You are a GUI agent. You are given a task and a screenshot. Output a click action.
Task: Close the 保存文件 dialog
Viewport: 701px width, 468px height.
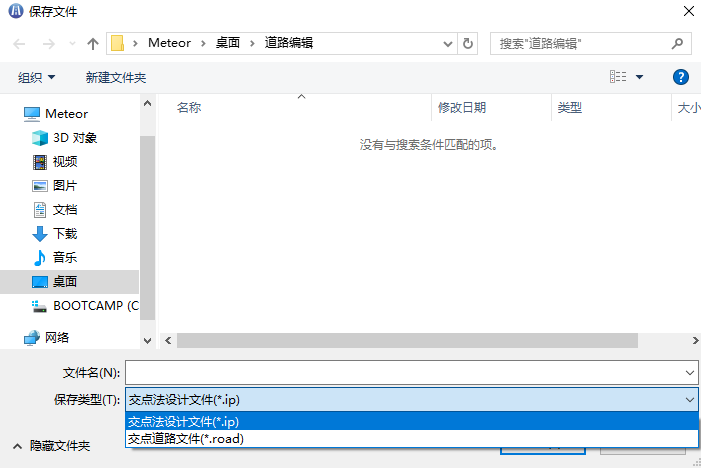(689, 11)
